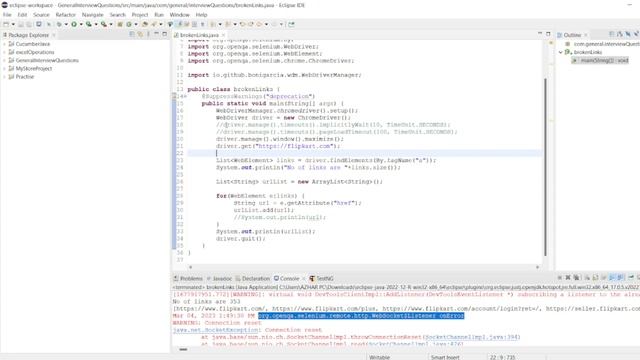Toggle Hide Fields in Outline toolbar
The image size is (640, 360).
[628, 34]
